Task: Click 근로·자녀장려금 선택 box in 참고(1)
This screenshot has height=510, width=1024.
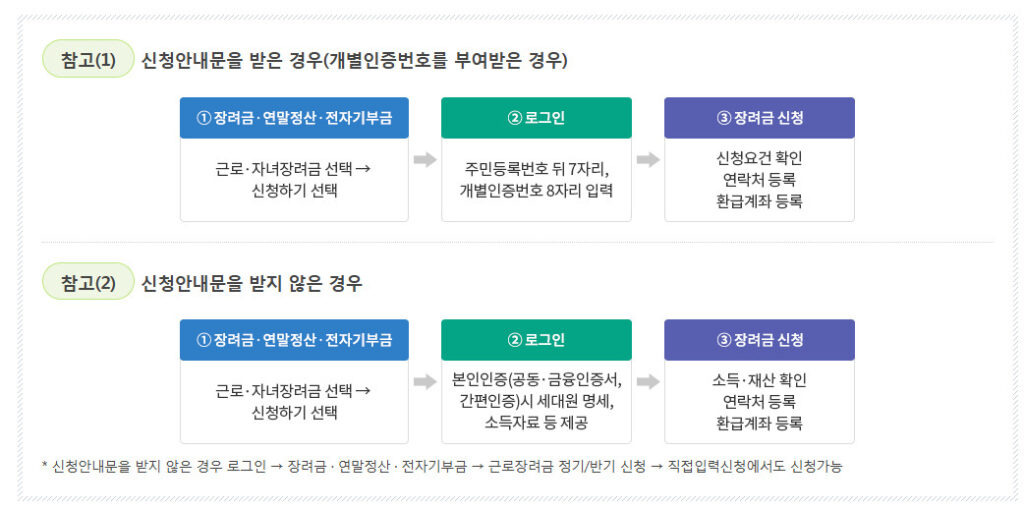Action: tap(294, 180)
